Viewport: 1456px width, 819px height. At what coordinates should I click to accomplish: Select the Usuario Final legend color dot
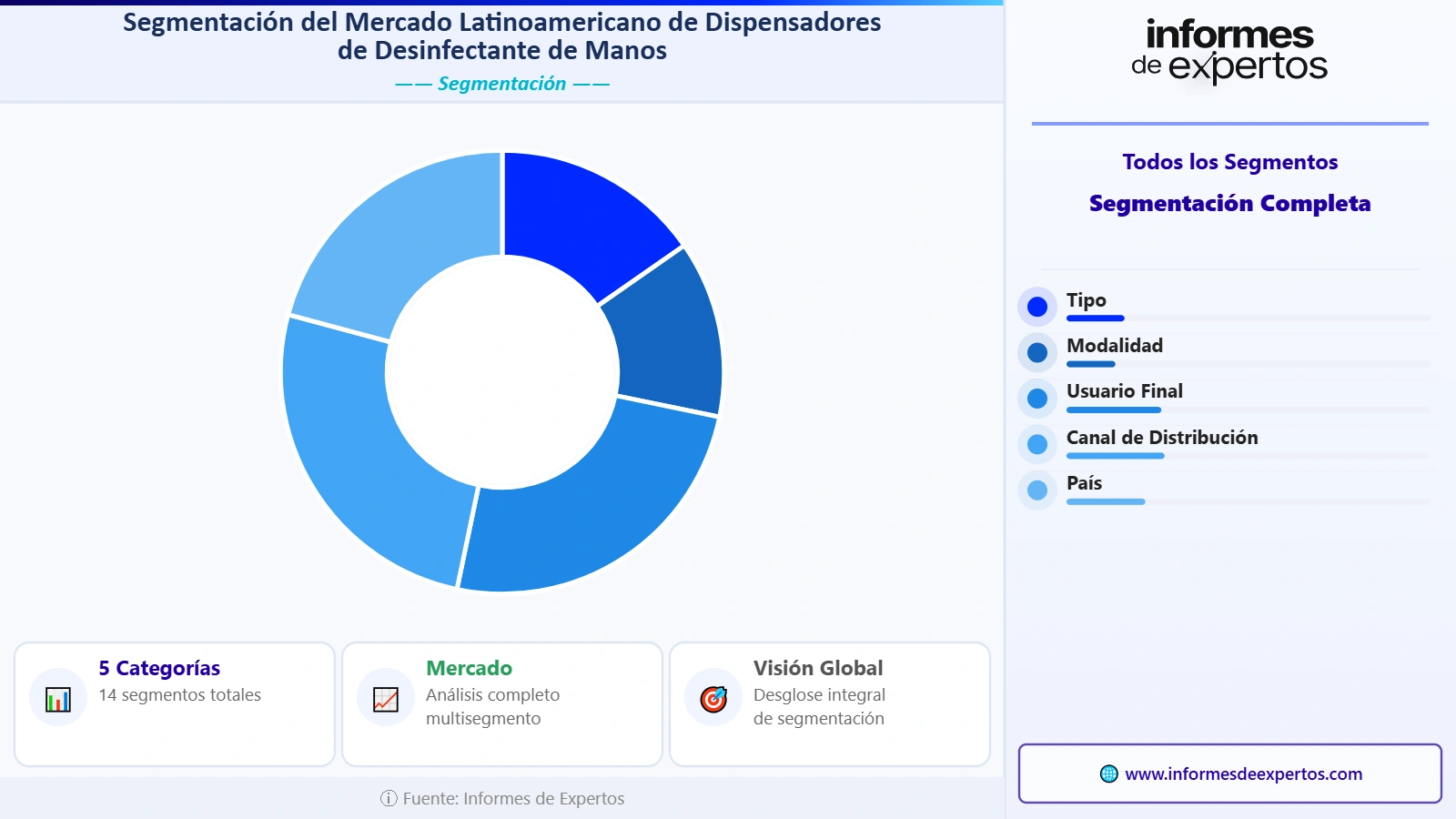coord(1036,399)
